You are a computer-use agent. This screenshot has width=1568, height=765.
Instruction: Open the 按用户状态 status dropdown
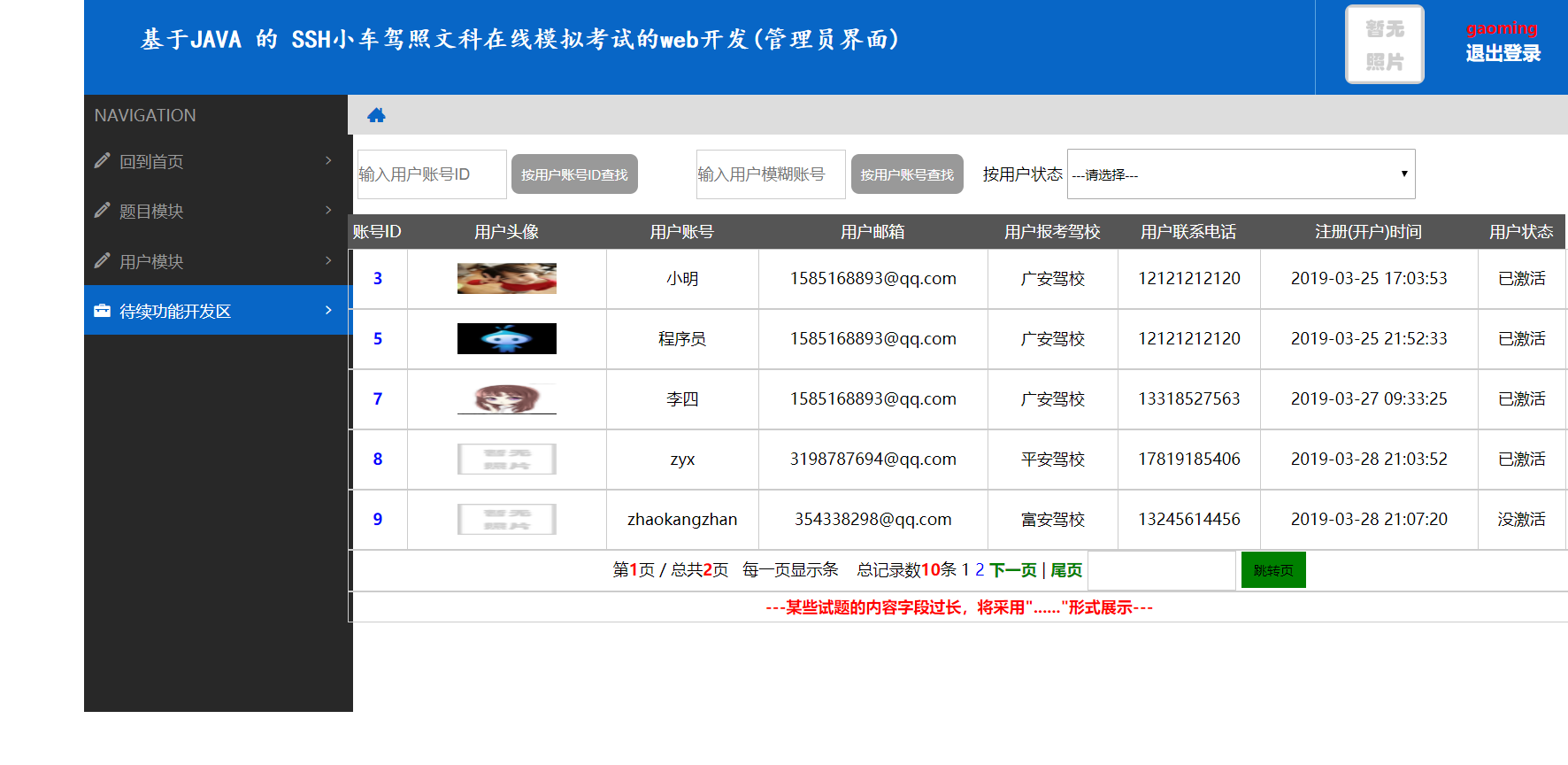click(x=1241, y=174)
